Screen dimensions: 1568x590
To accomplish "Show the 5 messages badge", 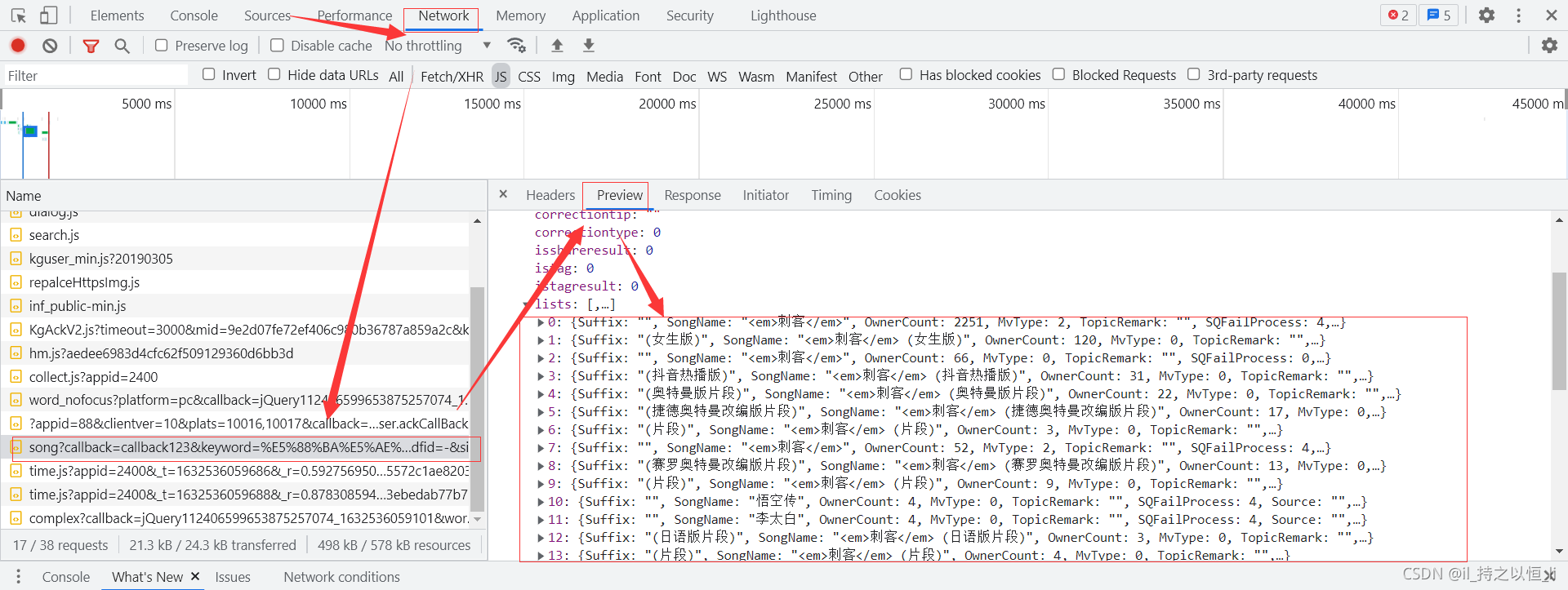I will click(x=1438, y=16).
